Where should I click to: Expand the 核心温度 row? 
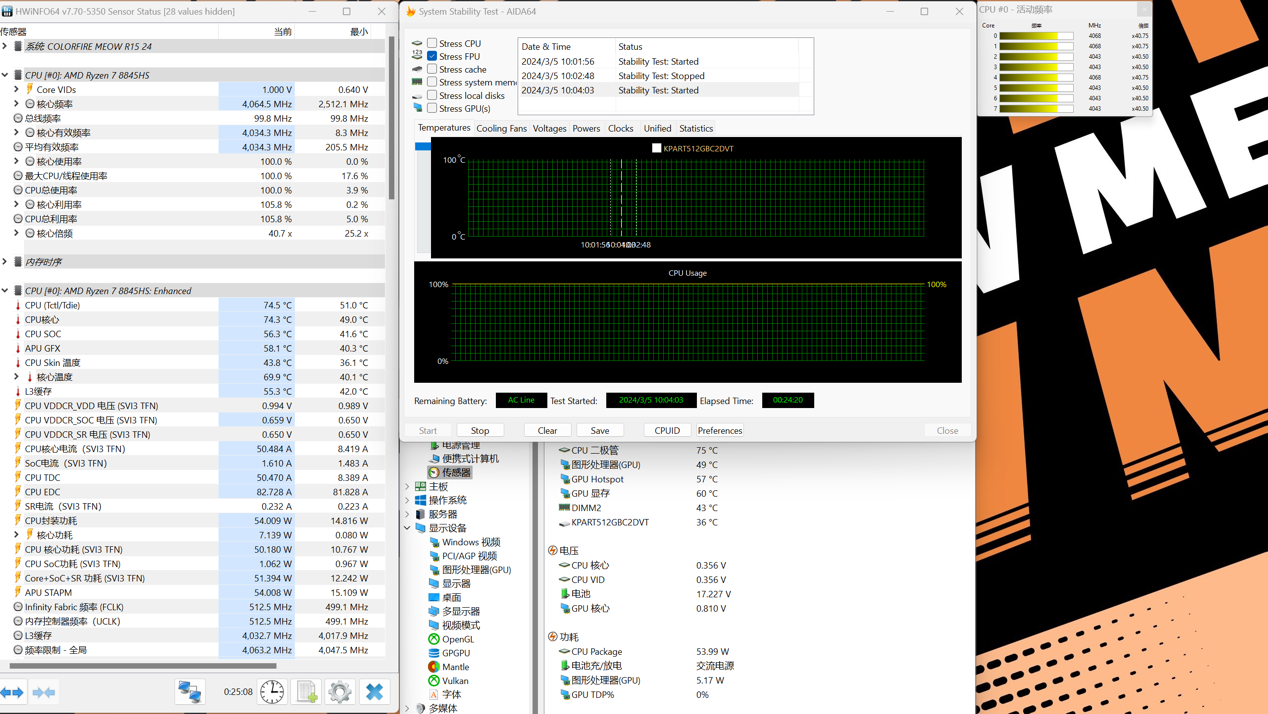click(16, 377)
